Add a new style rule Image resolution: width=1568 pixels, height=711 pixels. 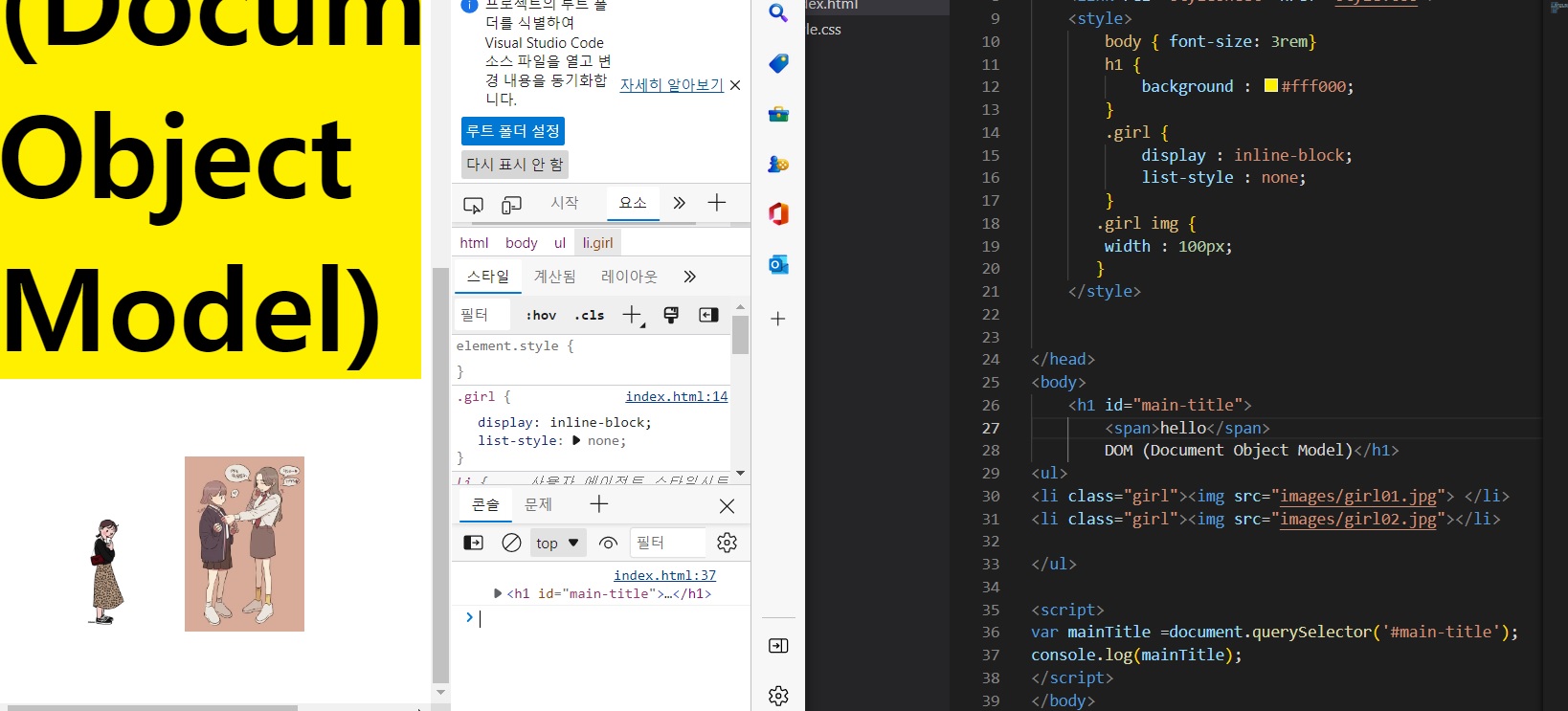[x=633, y=315]
